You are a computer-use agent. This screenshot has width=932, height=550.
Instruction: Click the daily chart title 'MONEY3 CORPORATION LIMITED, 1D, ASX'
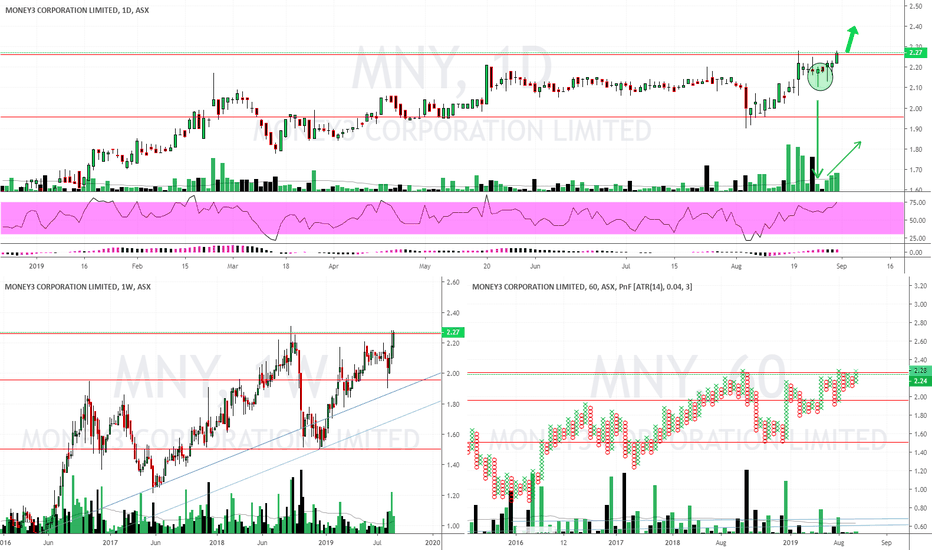click(x=77, y=10)
